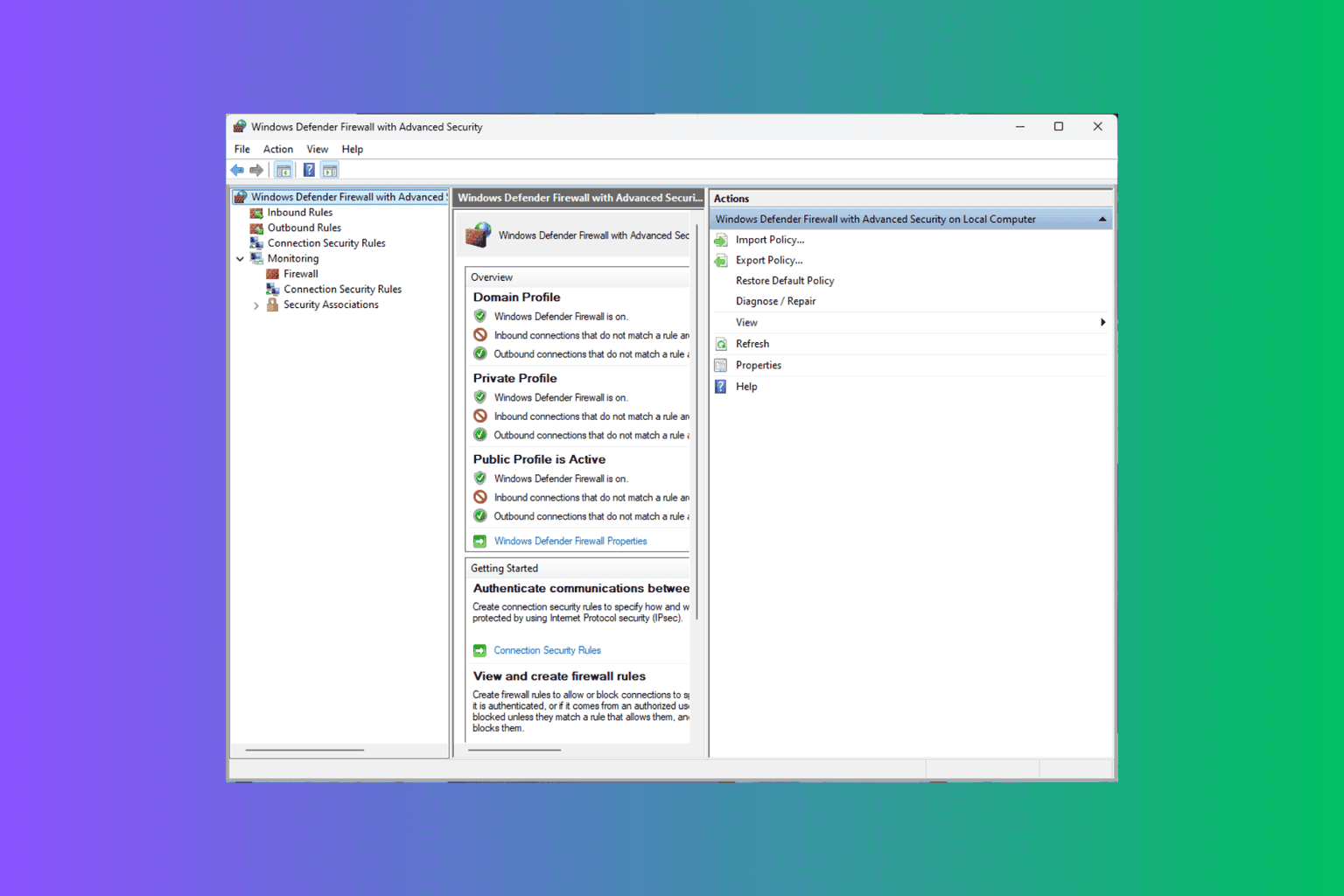1344x896 pixels.
Task: Click View and create firewall rules heading
Action: coord(559,676)
